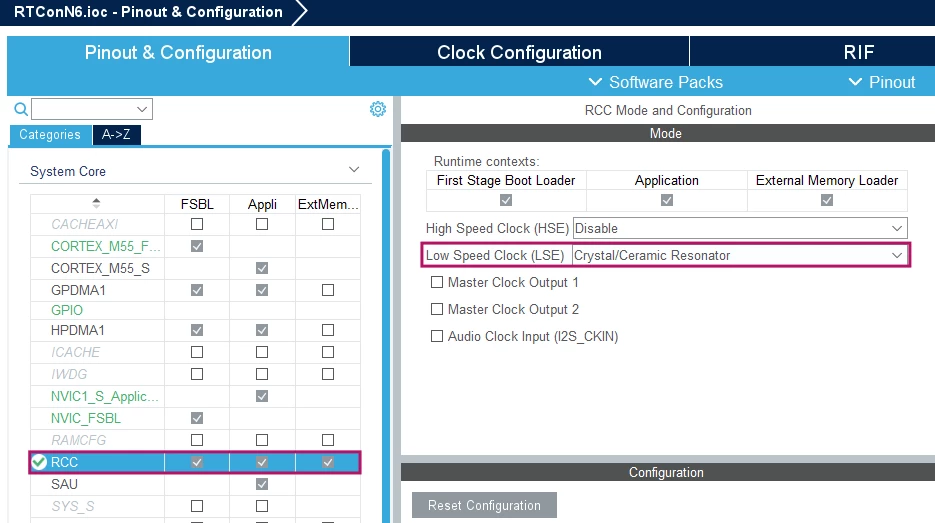Click the Mode section header bar
The image size is (935, 523).
pyautogui.click(x=668, y=133)
